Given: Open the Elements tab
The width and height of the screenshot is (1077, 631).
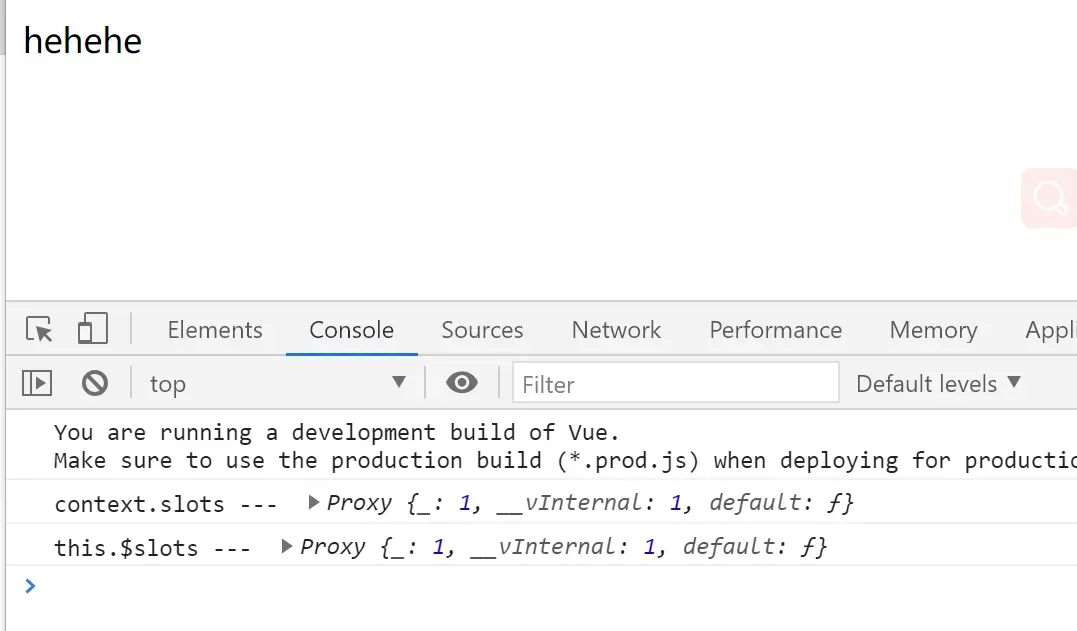Looking at the screenshot, I should pyautogui.click(x=215, y=330).
